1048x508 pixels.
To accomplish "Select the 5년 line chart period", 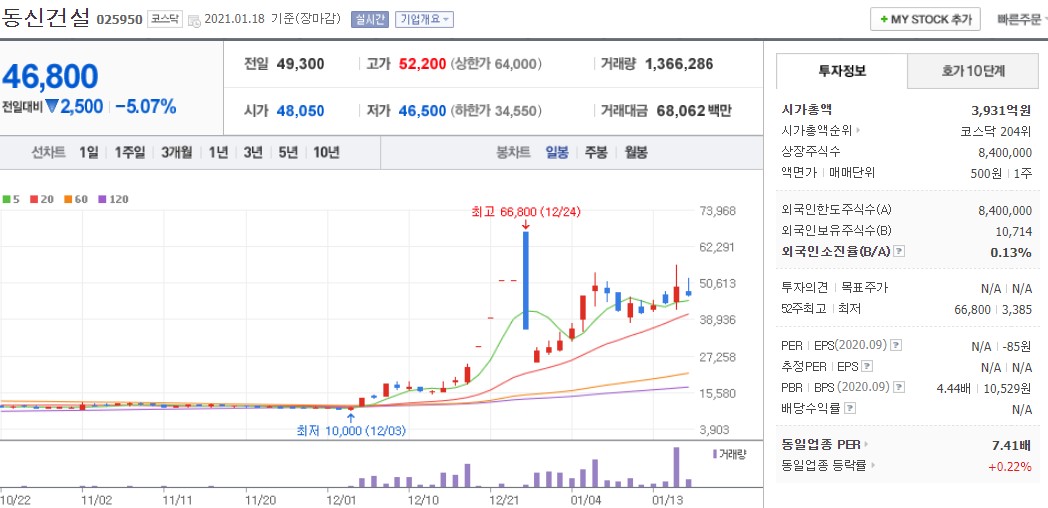I will (x=288, y=152).
